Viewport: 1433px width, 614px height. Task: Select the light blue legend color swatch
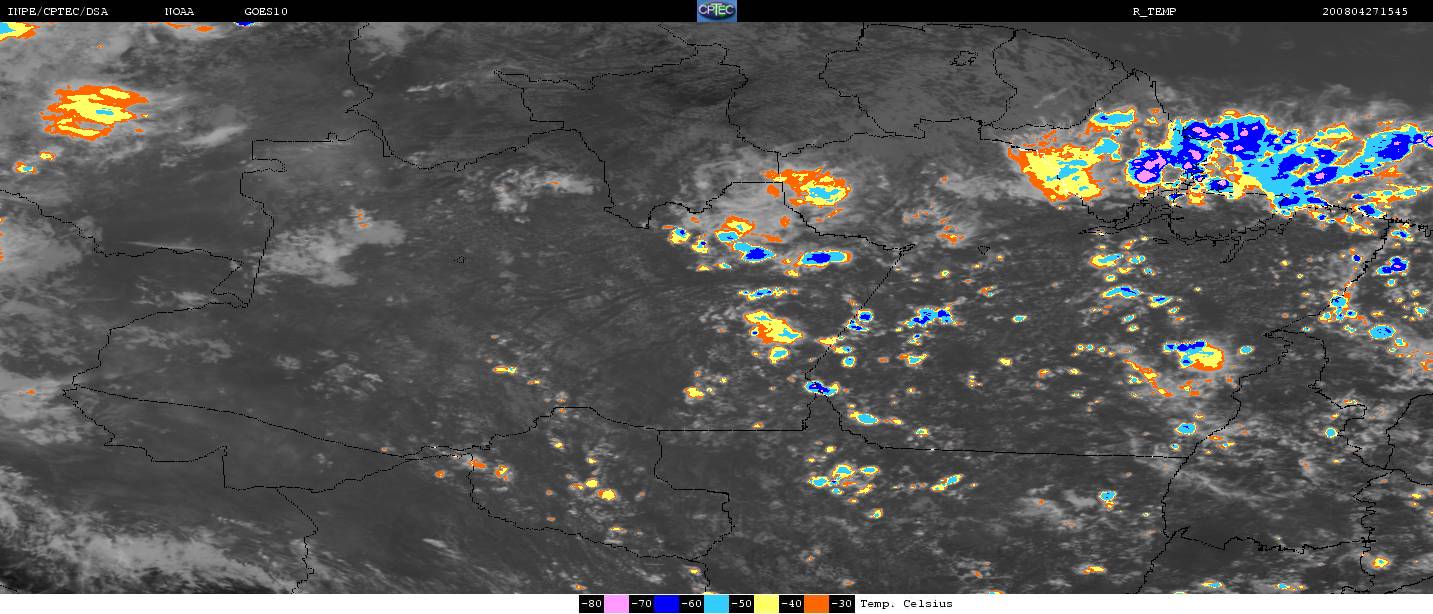pyautogui.click(x=716, y=604)
